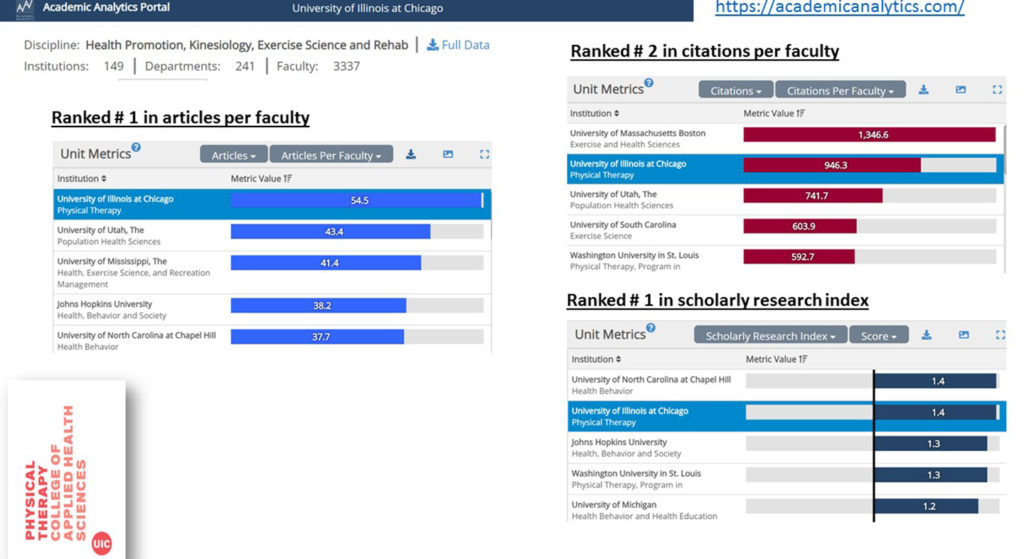This screenshot has width=1024, height=559.
Task: Select University of Utah row in articles table
Action: pyautogui.click(x=272, y=235)
